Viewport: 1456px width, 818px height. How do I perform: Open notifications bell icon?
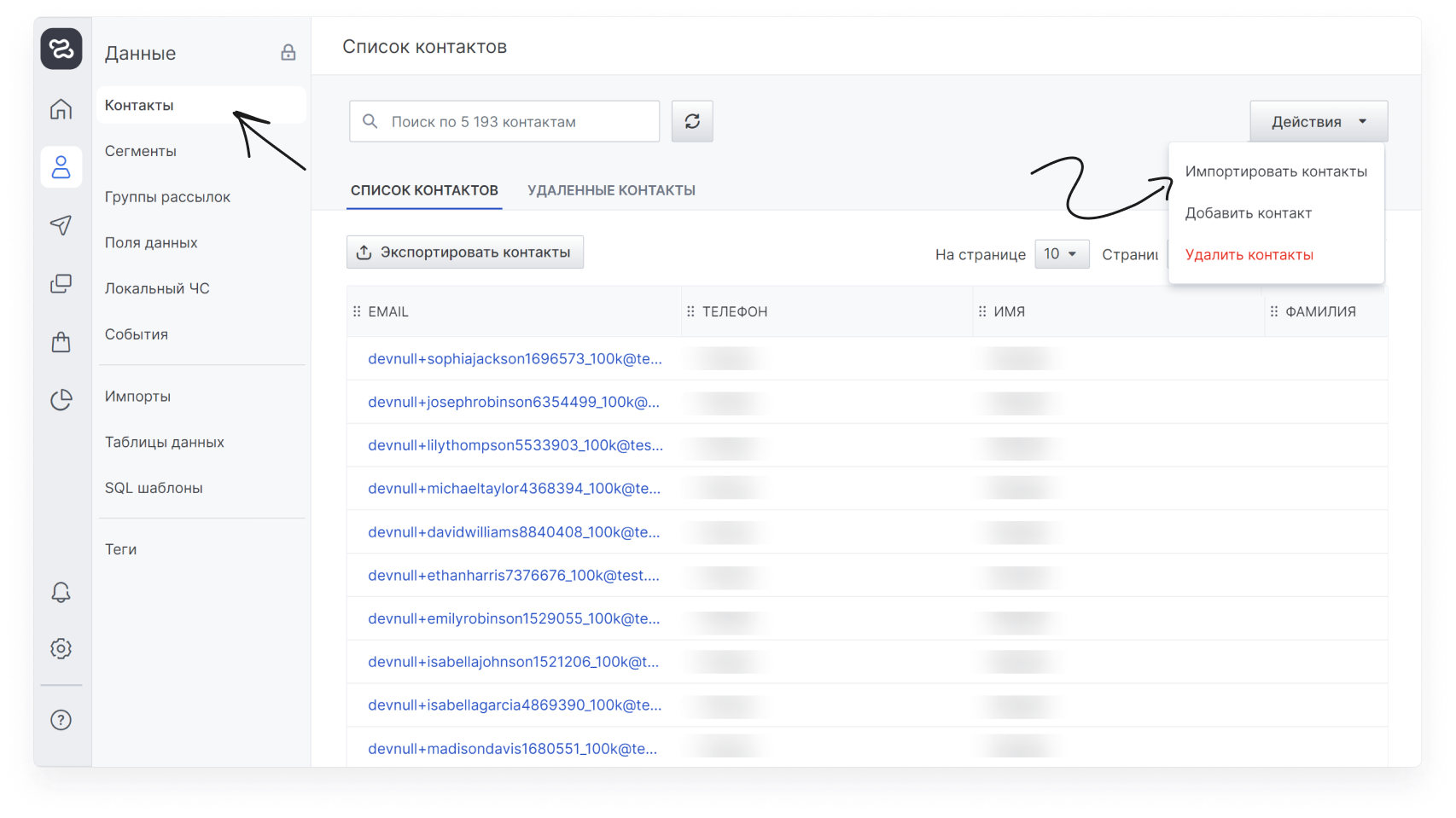[x=61, y=592]
